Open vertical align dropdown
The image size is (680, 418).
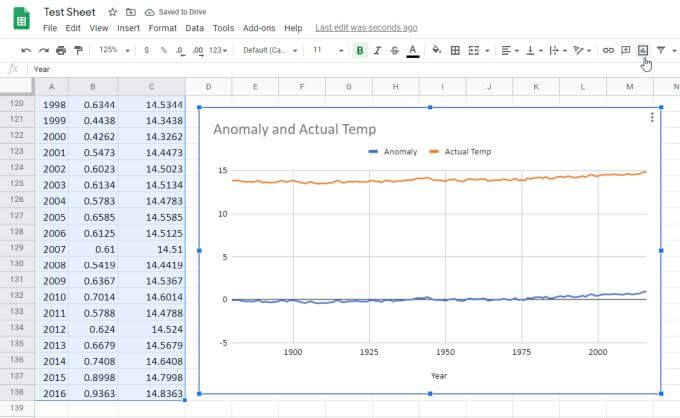(x=534, y=50)
